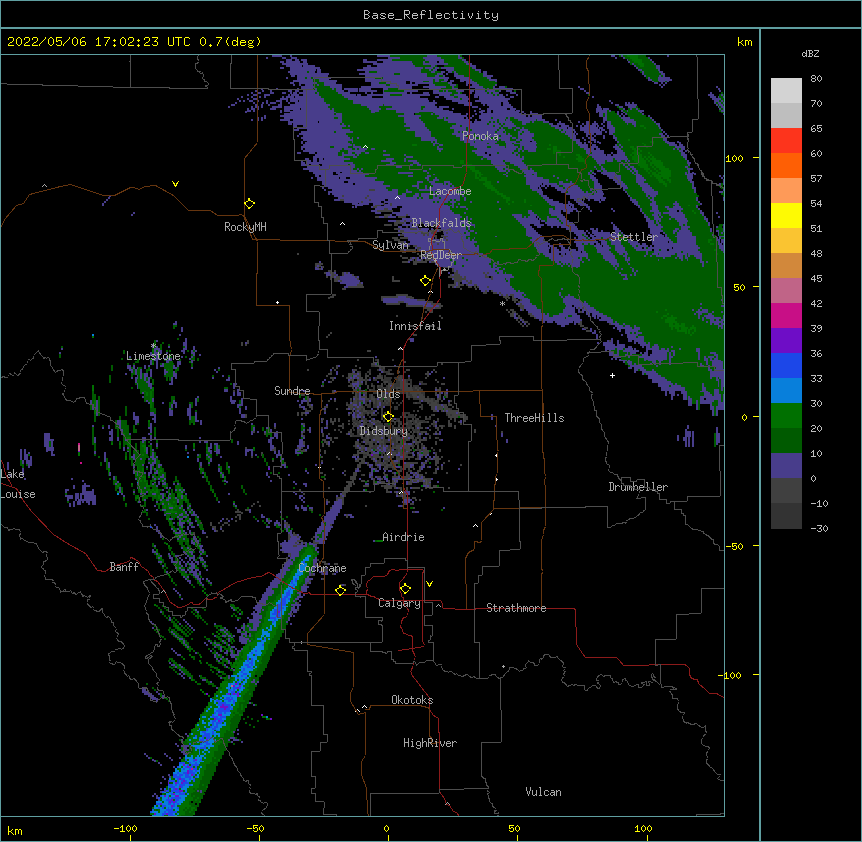The width and height of the screenshot is (862, 842).
Task: Click the HighRiver label
Action: click(x=430, y=743)
